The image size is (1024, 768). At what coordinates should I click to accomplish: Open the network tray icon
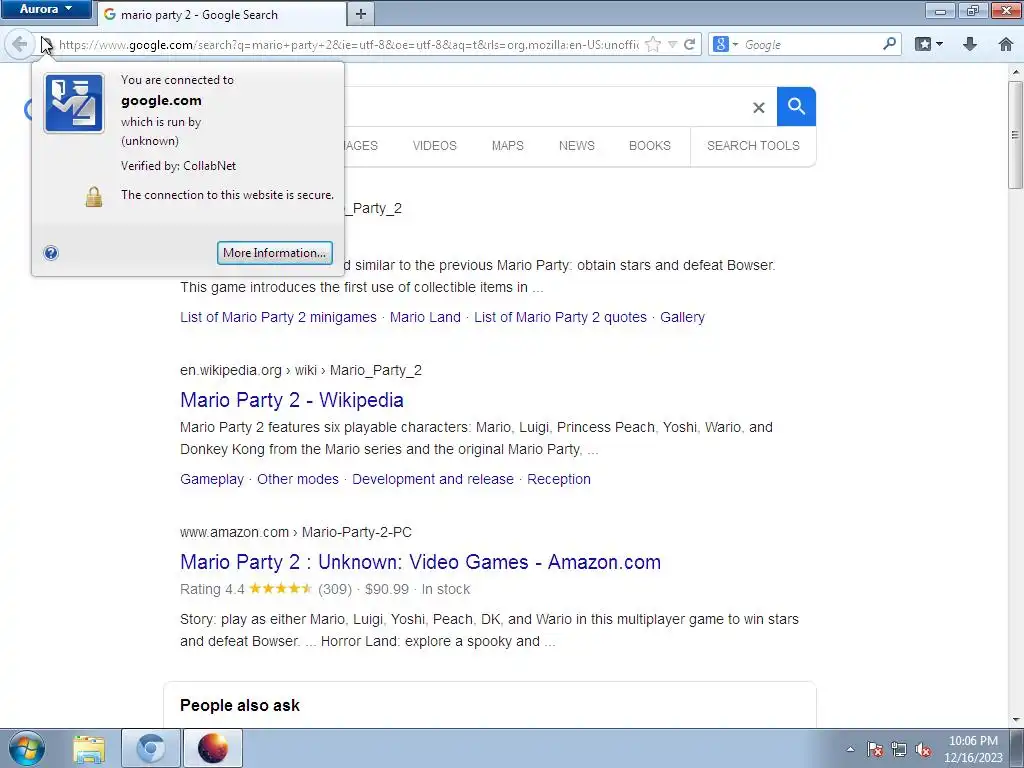[899, 749]
